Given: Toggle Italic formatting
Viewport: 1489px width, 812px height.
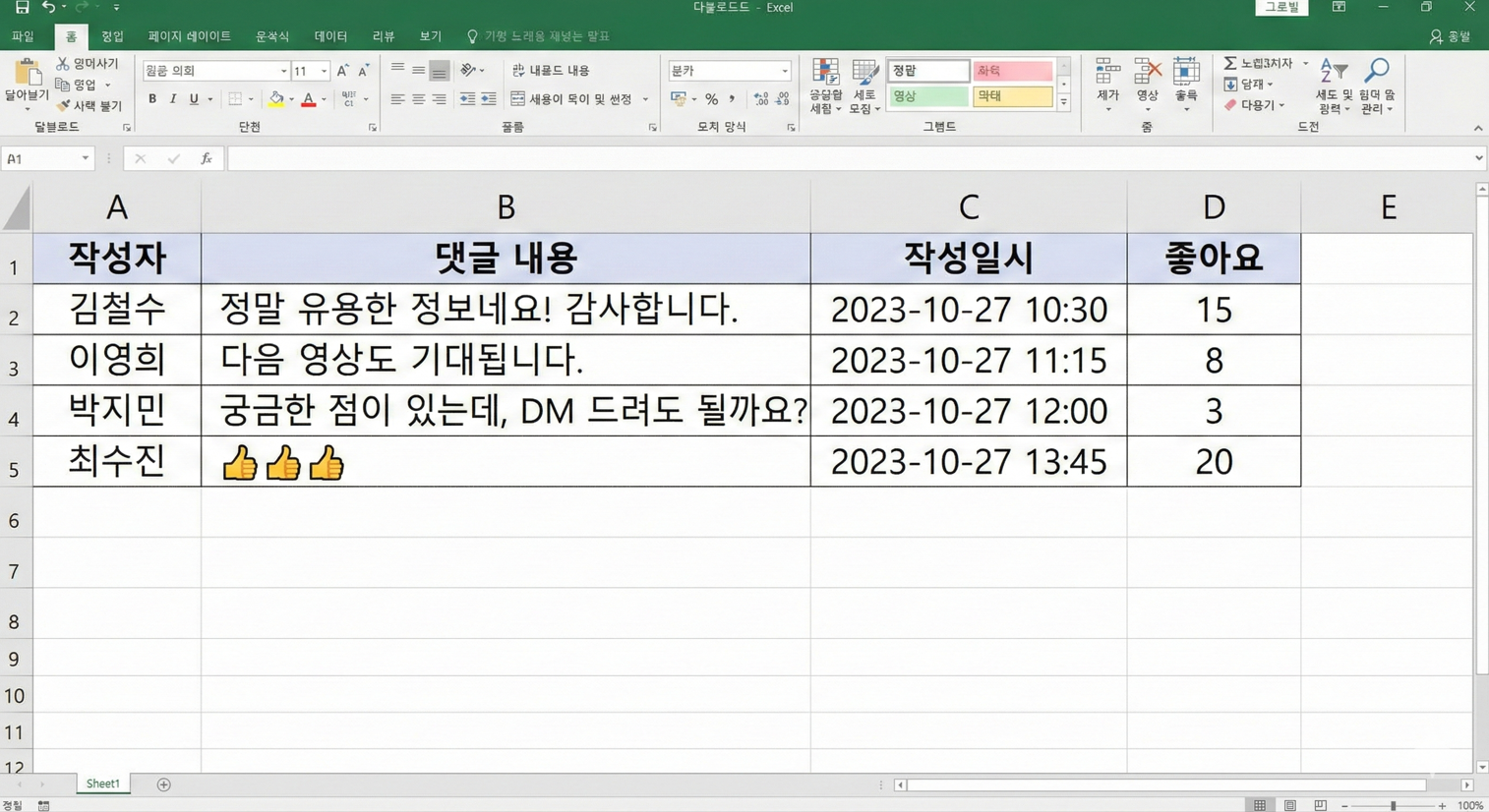Looking at the screenshot, I should pyautogui.click(x=173, y=99).
